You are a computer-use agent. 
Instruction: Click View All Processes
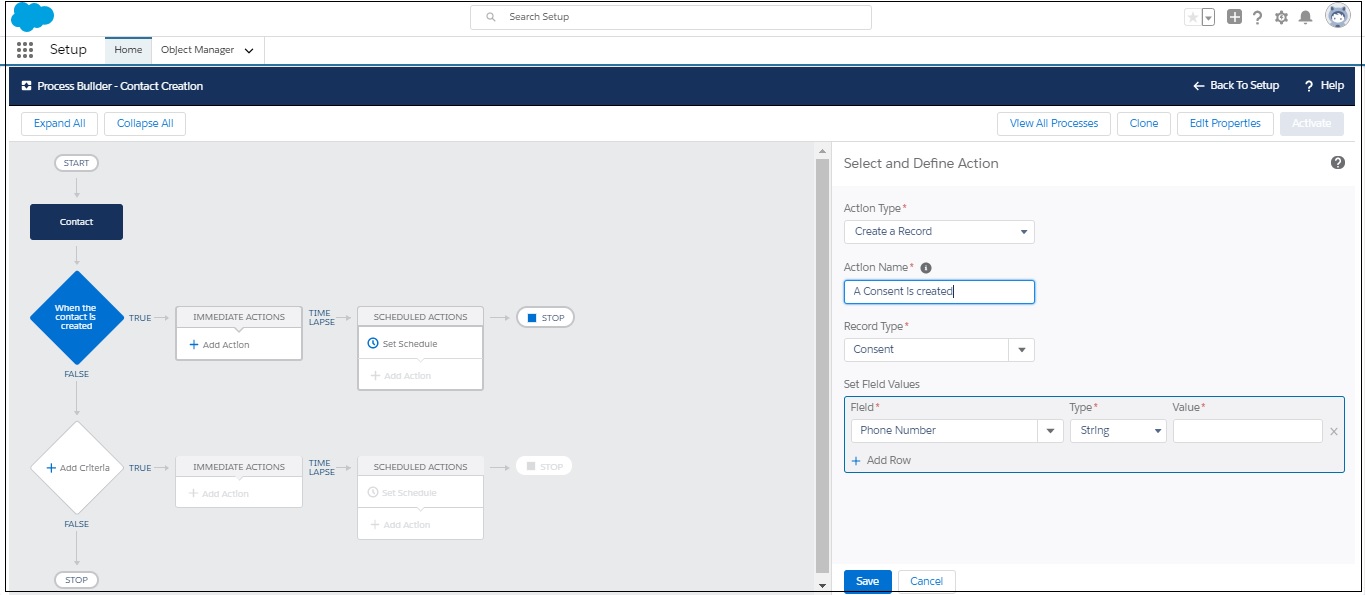click(1054, 124)
